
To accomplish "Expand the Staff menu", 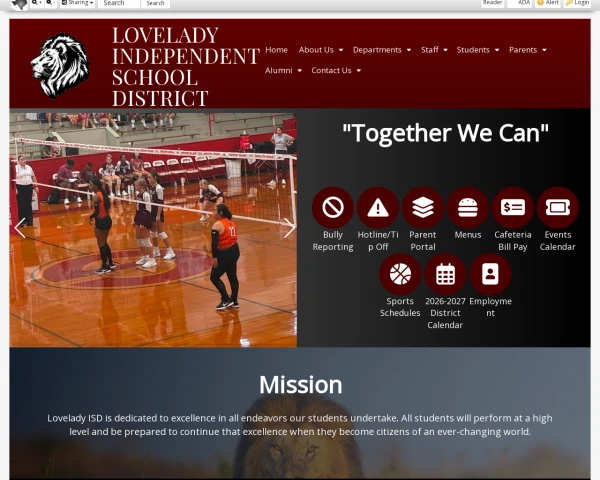I will click(x=434, y=50).
